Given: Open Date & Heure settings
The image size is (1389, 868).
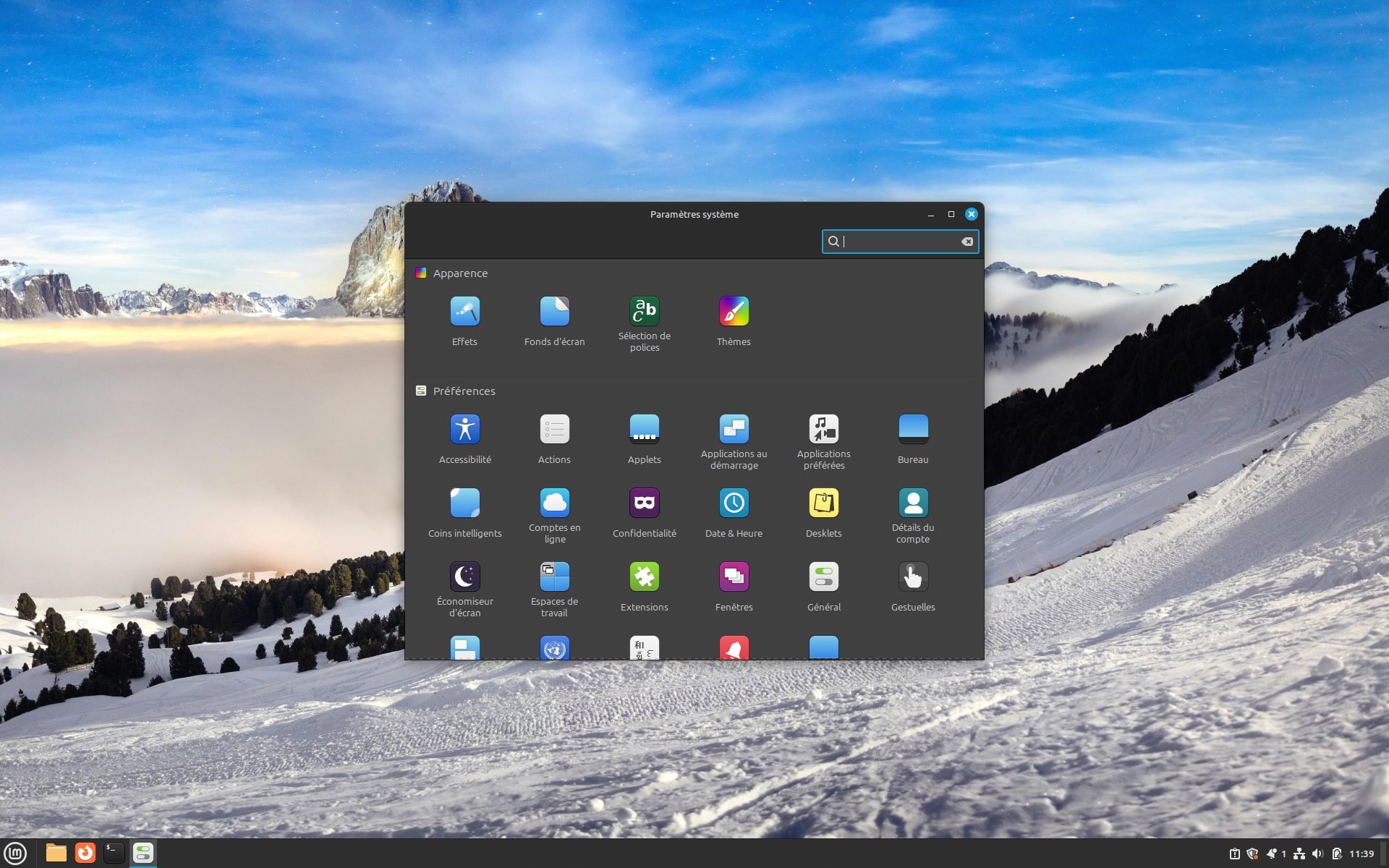Looking at the screenshot, I should [x=734, y=503].
